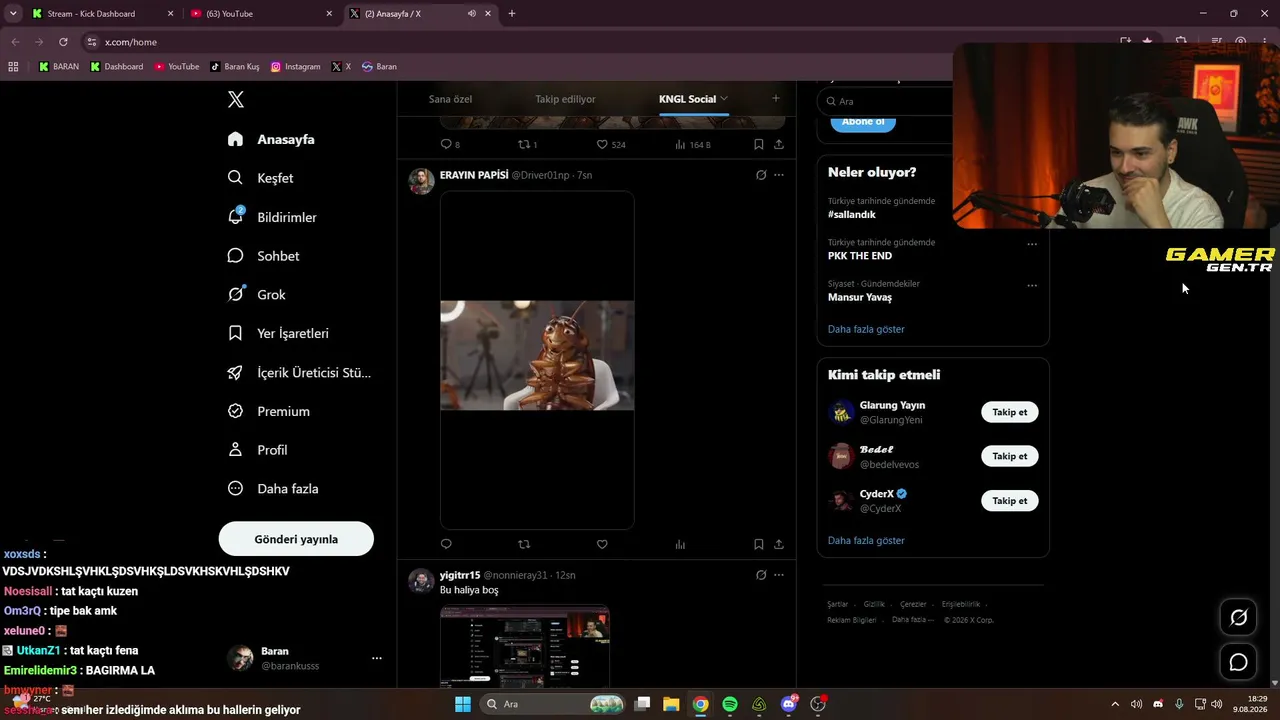Screen dimensions: 1280x720
Task: Follow Glarung Yayın with Takip et
Action: click(1010, 412)
